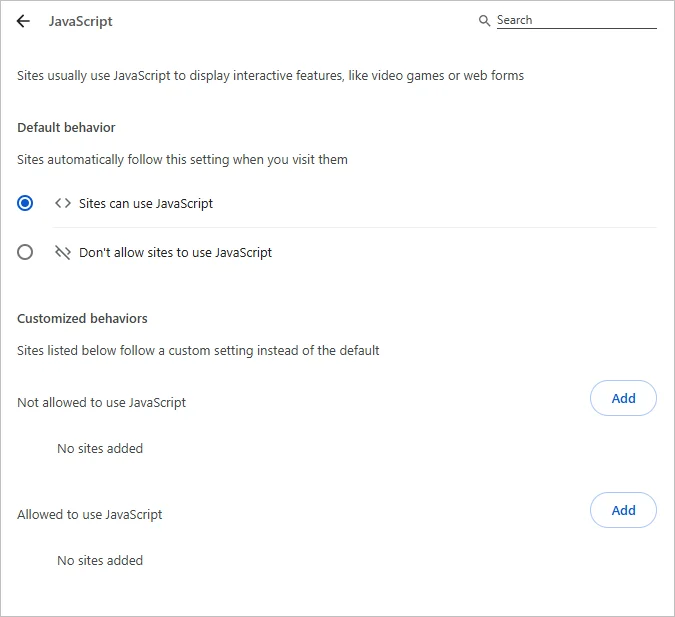Screen dimensions: 675x617
Task: Click 'Don't allow sites to use JavaScript' label
Action: point(175,252)
